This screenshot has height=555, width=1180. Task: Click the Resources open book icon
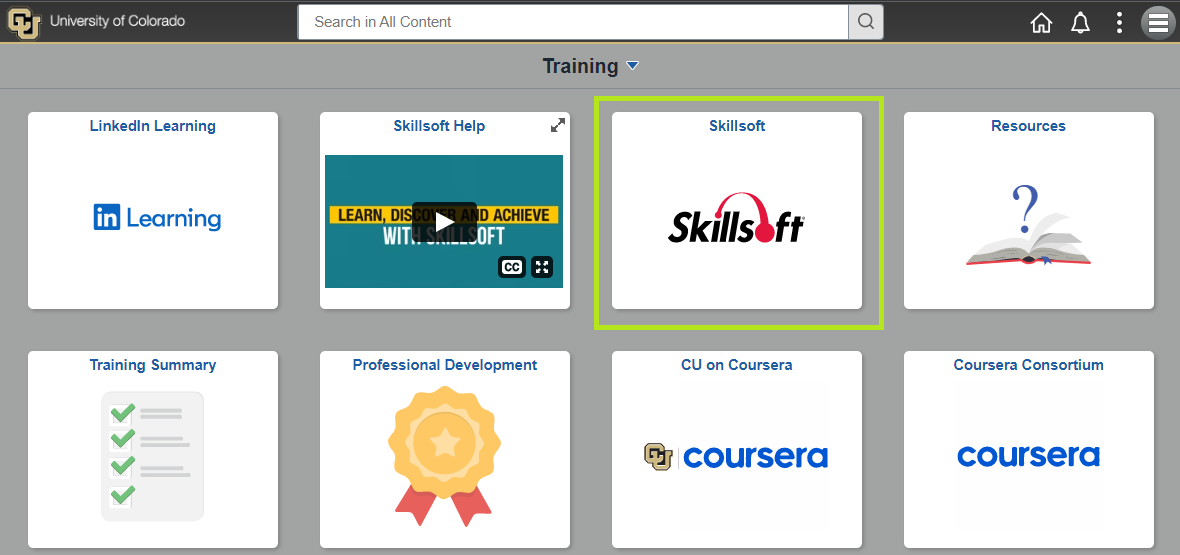[x=1028, y=227]
